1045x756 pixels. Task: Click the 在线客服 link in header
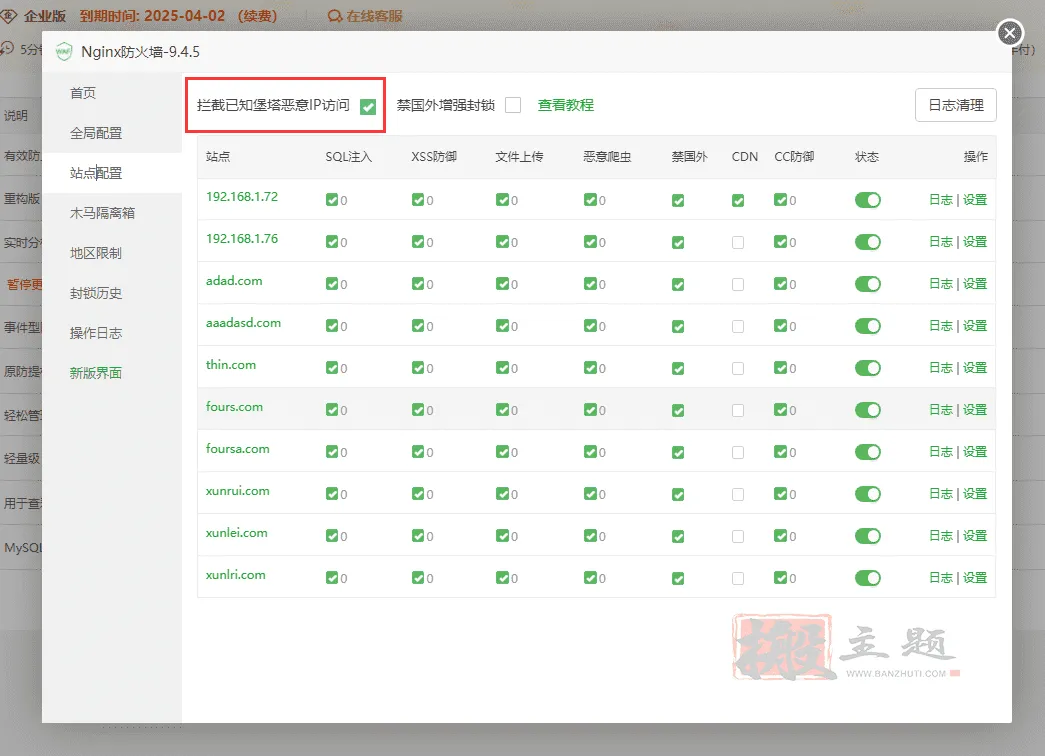tap(374, 16)
